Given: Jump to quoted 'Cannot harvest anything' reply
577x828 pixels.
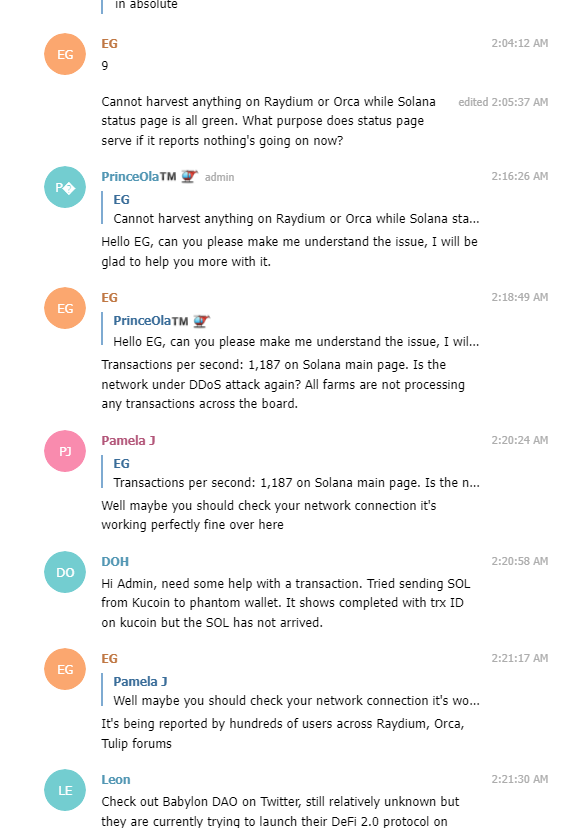Looking at the screenshot, I should click(x=291, y=209).
